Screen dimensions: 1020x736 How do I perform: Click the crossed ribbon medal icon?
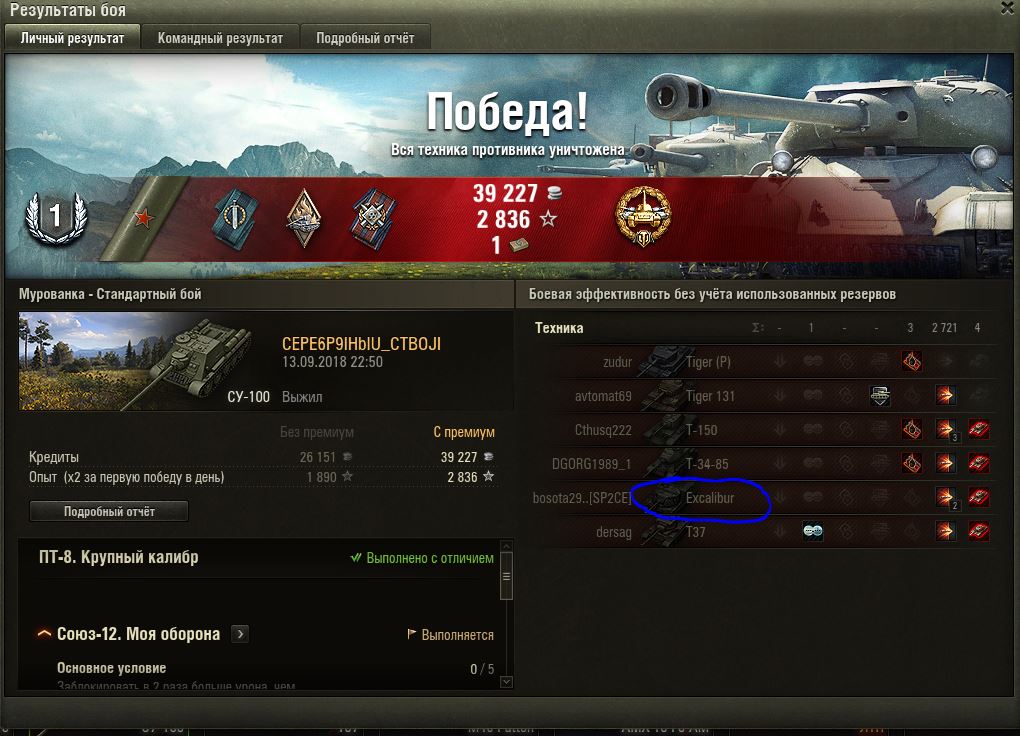[x=373, y=219]
